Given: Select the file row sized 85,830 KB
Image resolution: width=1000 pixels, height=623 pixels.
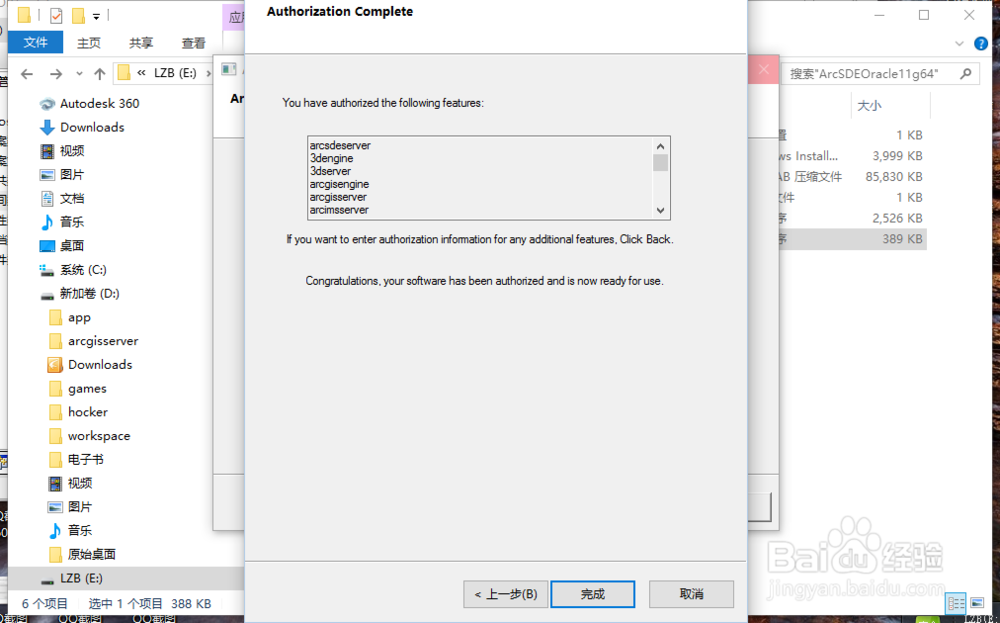Looking at the screenshot, I should pyautogui.click(x=852, y=177).
